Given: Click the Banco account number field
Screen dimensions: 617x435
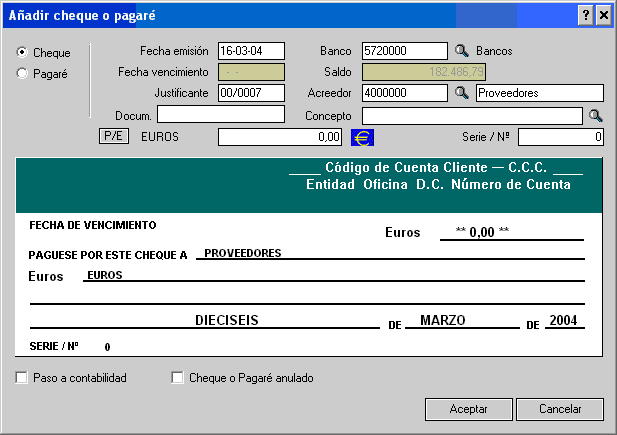Looking at the screenshot, I should coord(404,51).
